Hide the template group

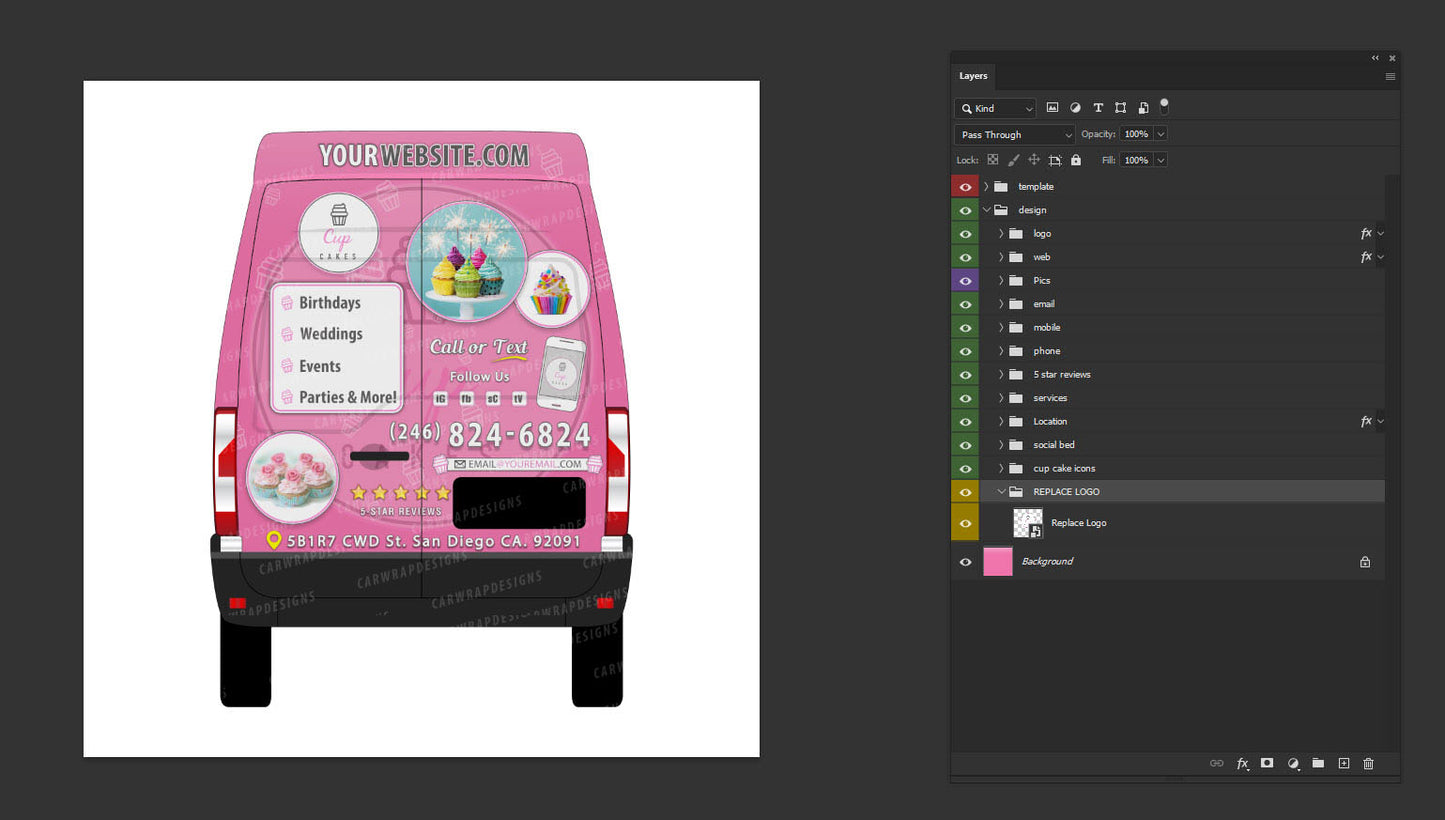click(x=965, y=187)
